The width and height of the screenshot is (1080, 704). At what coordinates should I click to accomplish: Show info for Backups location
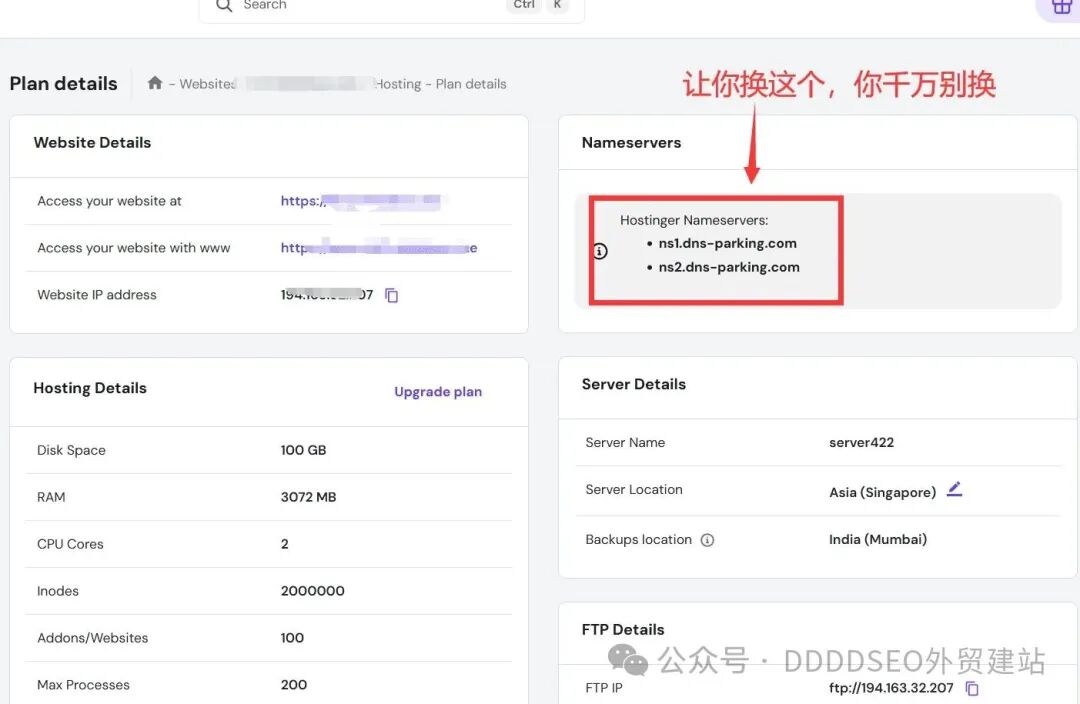[x=707, y=540]
